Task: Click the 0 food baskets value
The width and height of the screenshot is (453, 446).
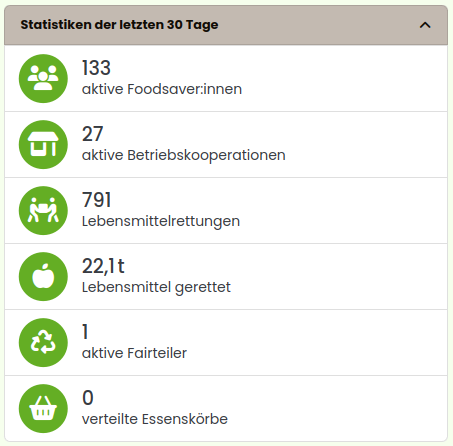Action: tap(88, 398)
